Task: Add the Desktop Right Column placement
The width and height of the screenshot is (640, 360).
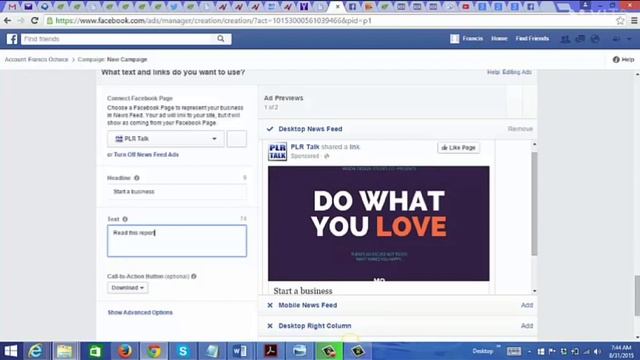Action: click(x=527, y=326)
